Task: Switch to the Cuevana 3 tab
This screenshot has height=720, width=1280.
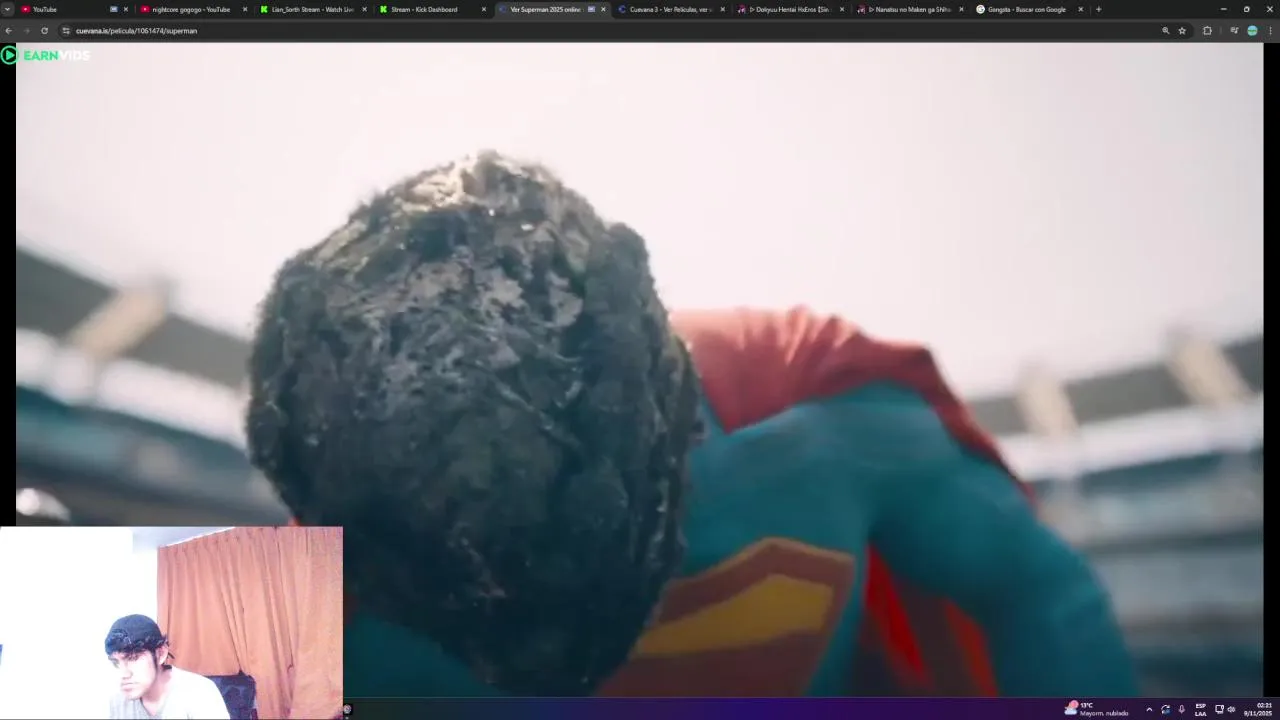Action: coord(671,9)
